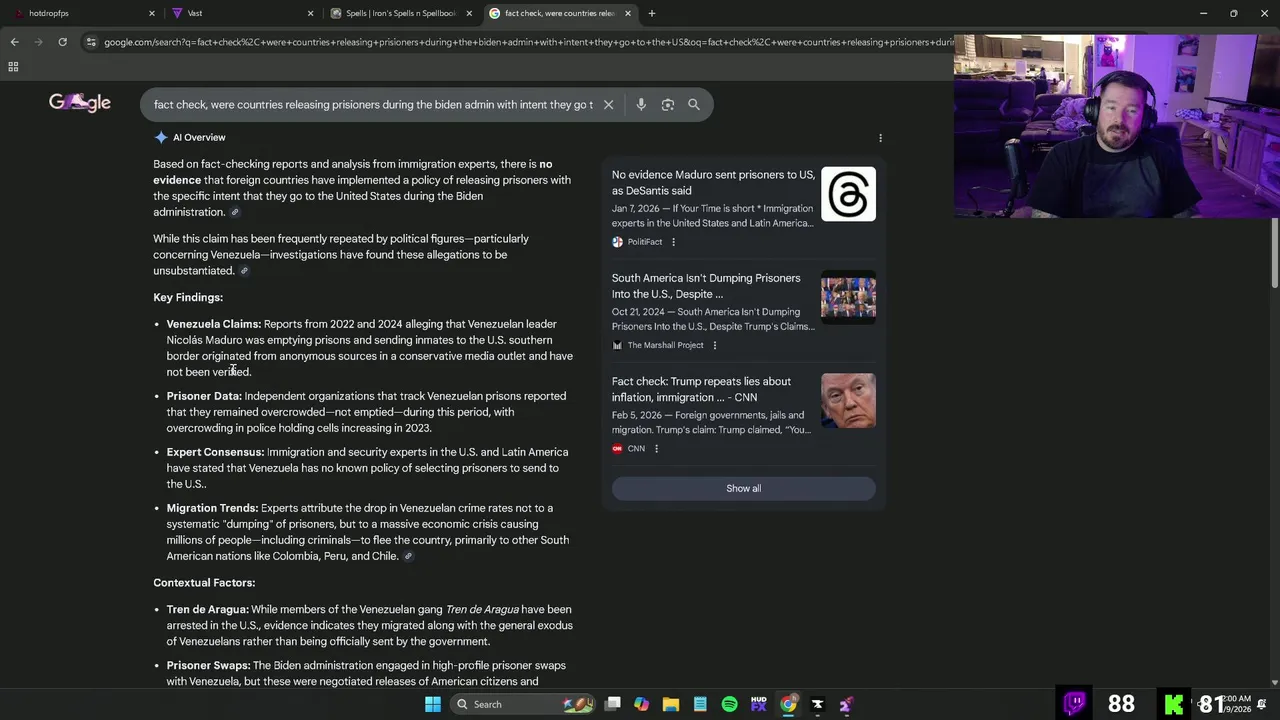
Task: Click inside the Google search box
Action: tap(372, 104)
